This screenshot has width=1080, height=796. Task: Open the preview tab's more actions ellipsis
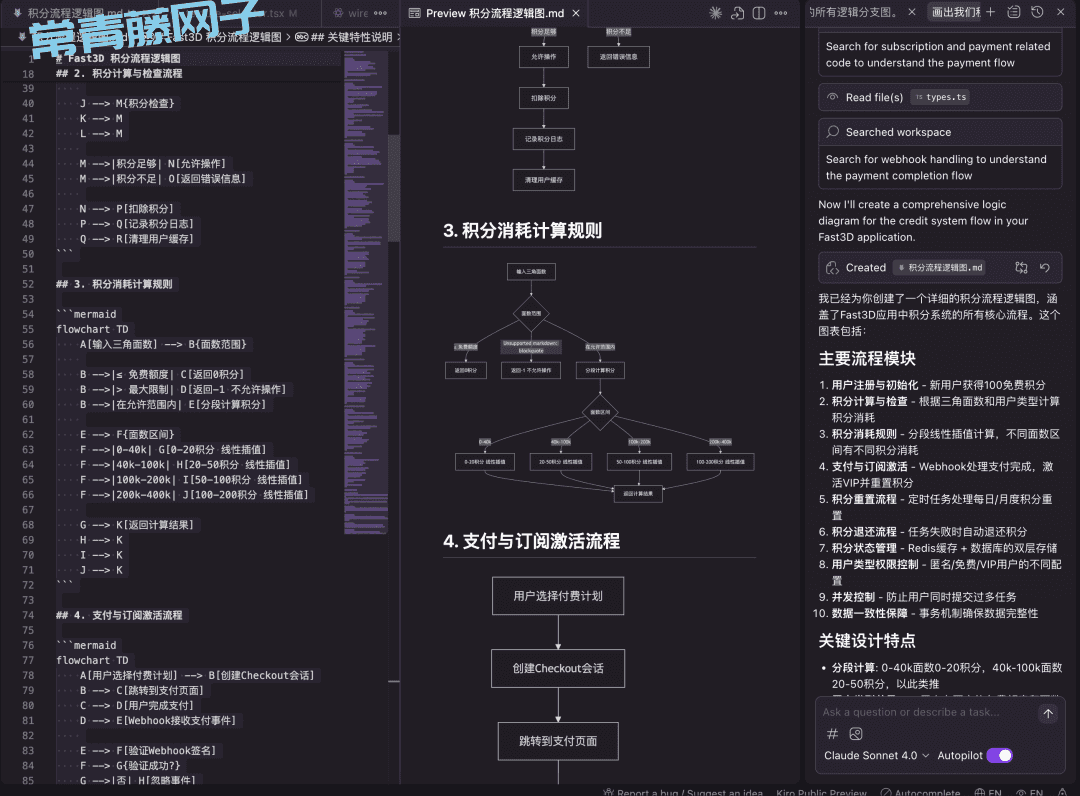coord(780,13)
